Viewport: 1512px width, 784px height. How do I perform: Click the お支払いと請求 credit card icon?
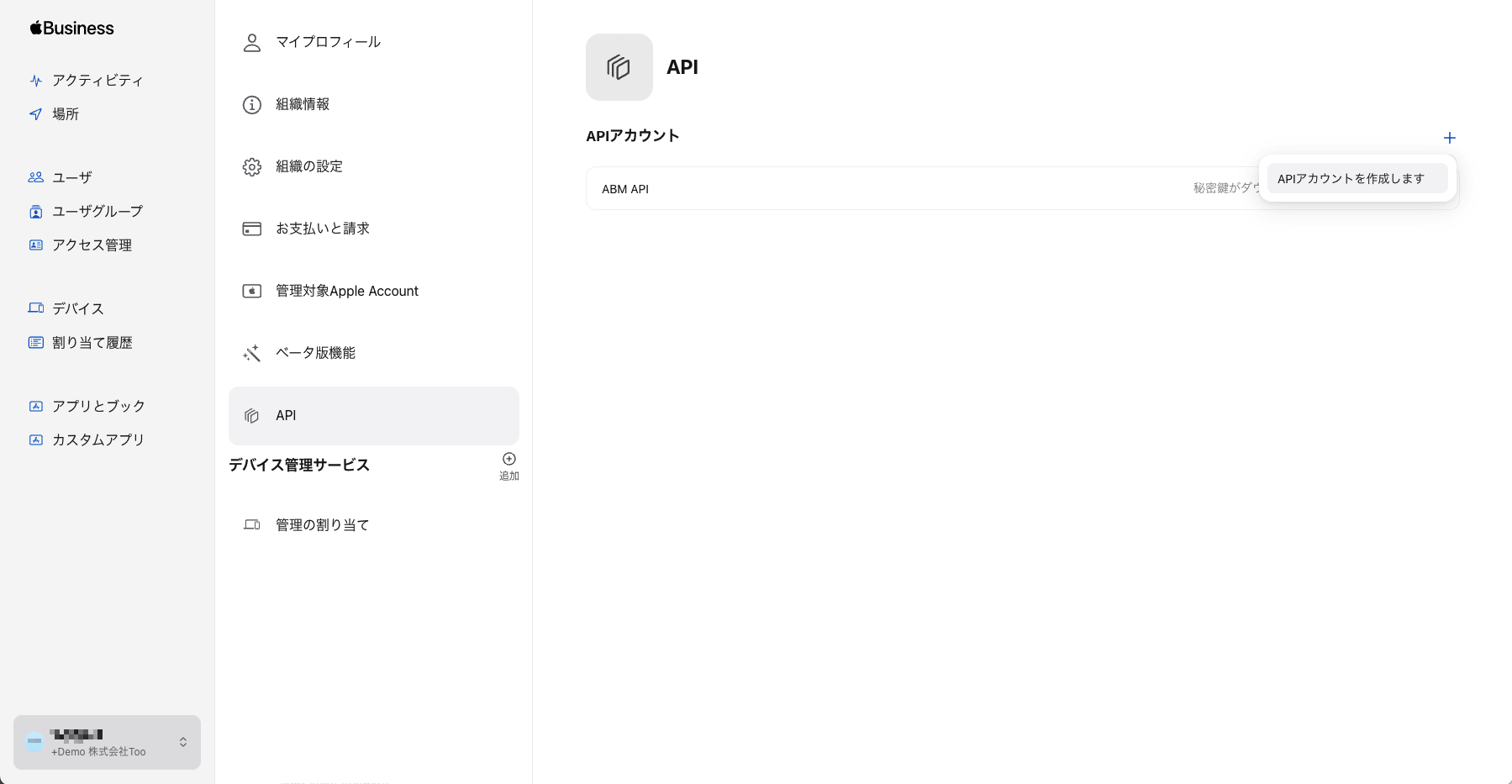252,229
